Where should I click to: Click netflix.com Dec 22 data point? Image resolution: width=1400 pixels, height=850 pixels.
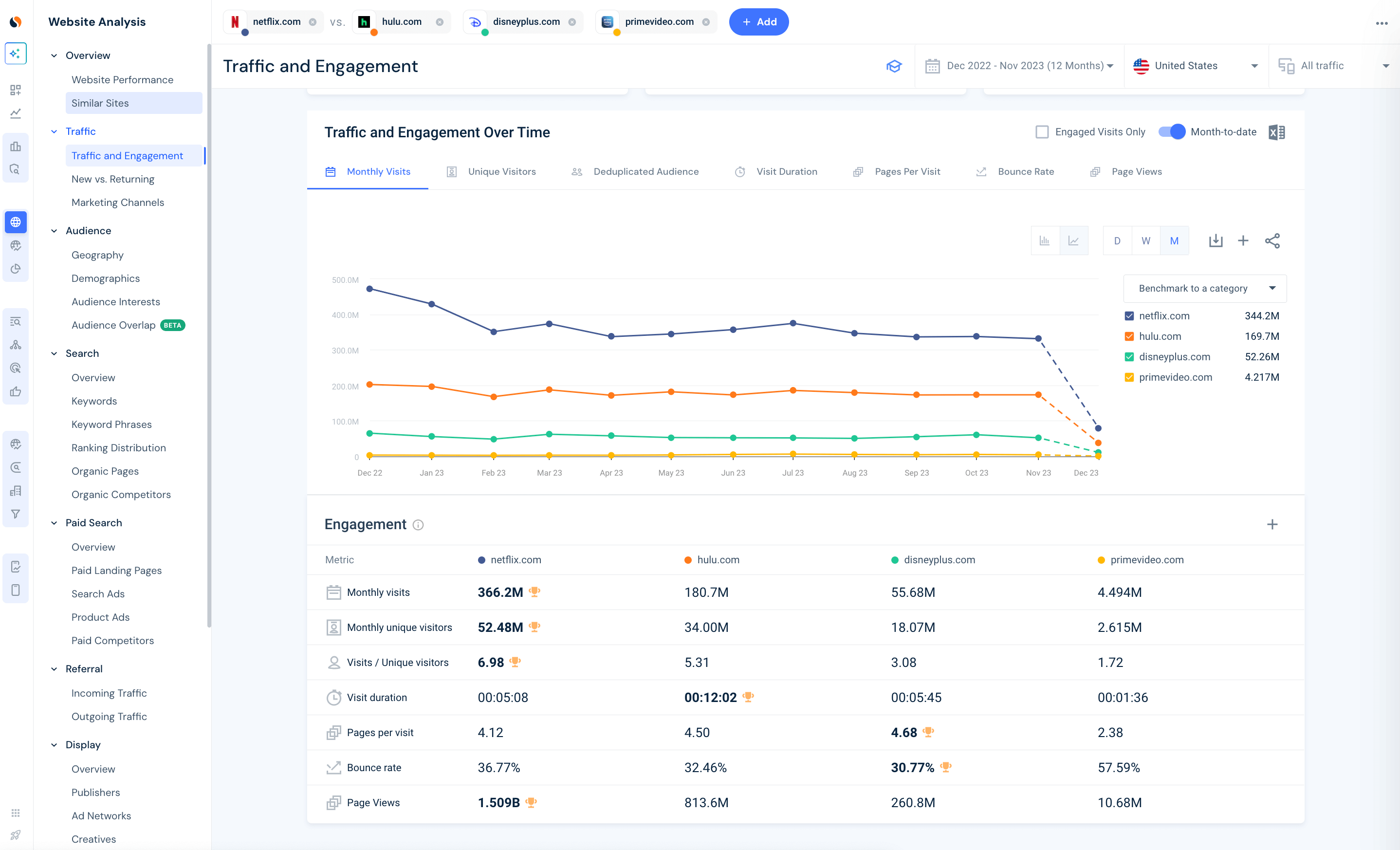click(370, 289)
